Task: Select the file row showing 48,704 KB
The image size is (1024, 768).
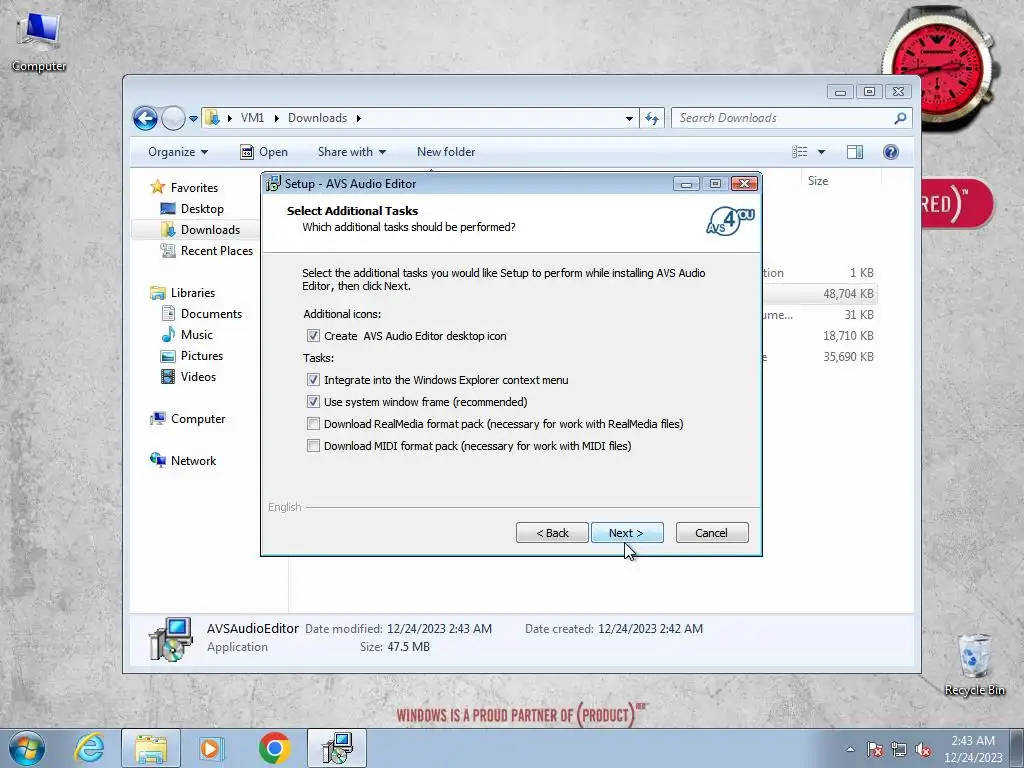Action: tap(820, 294)
